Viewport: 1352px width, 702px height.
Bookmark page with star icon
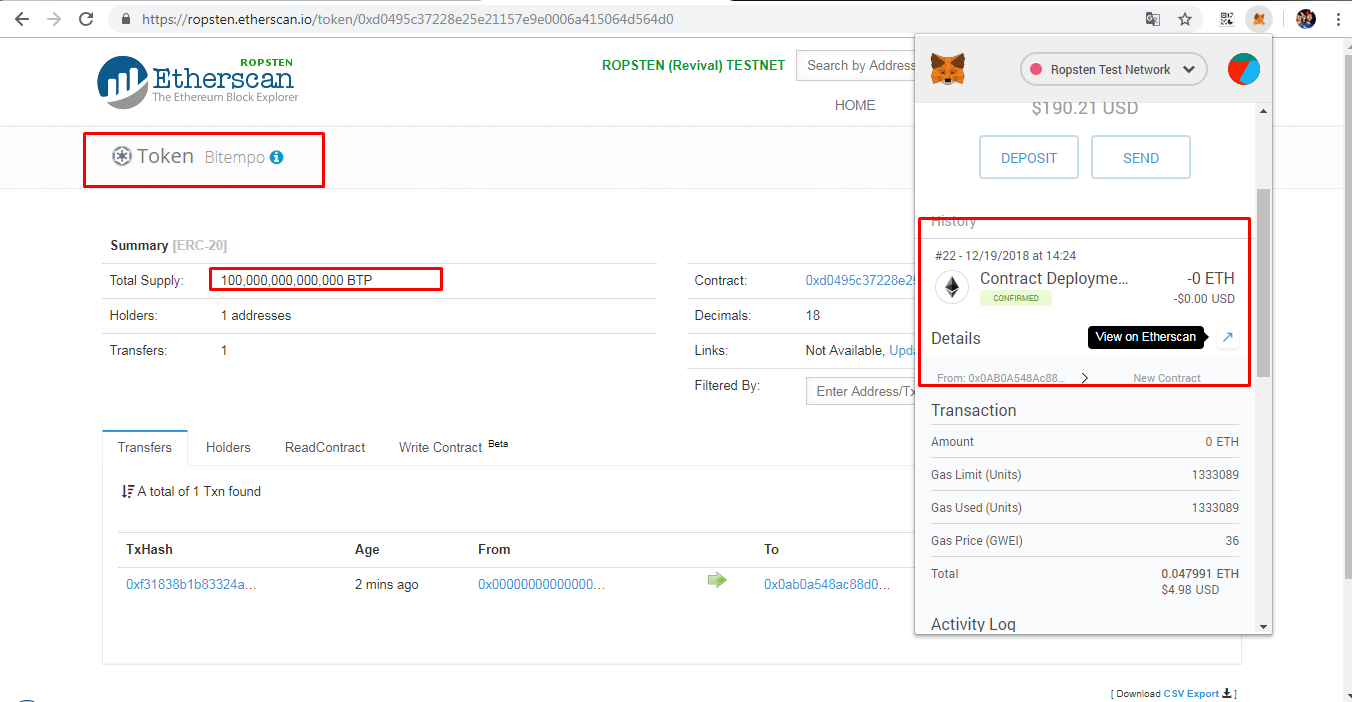pyautogui.click(x=1185, y=19)
